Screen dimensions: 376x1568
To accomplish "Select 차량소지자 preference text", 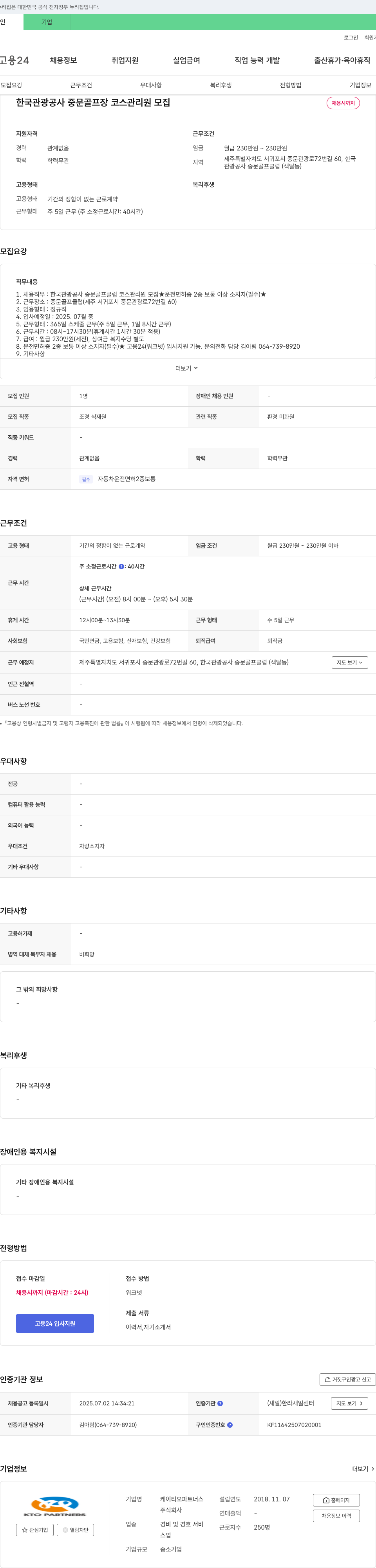I will click(x=92, y=846).
